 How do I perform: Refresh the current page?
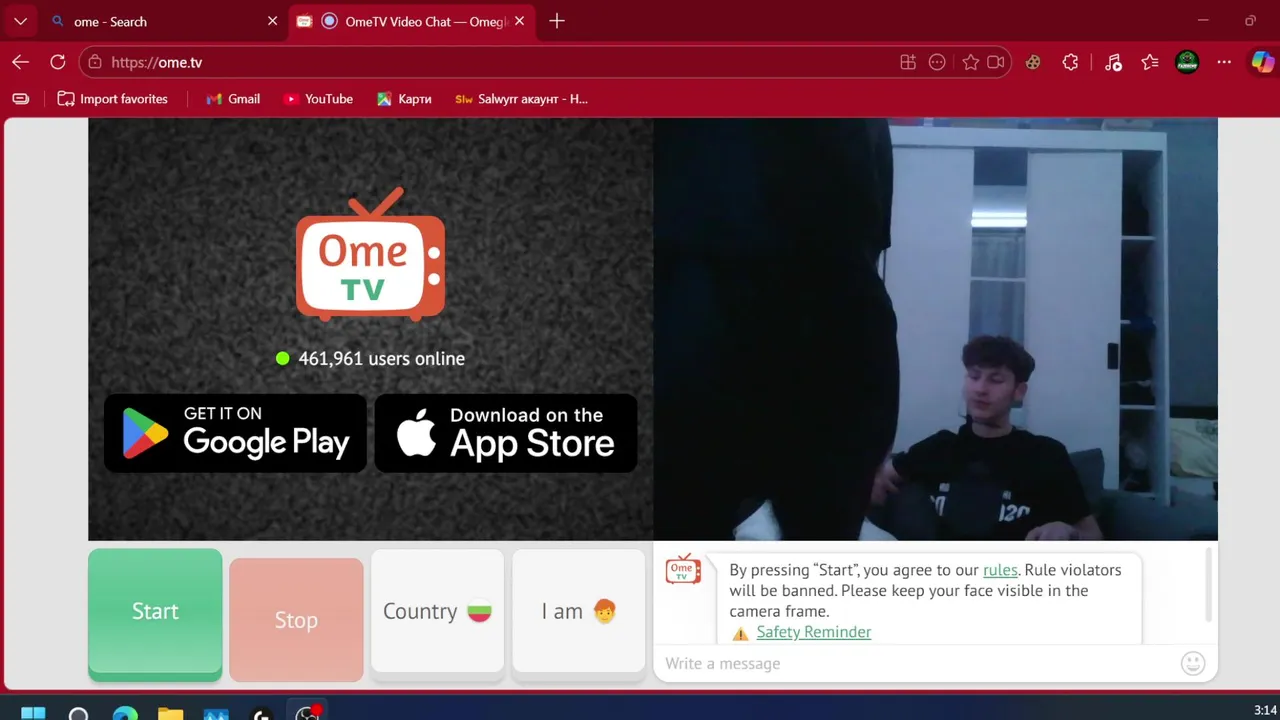click(x=58, y=62)
